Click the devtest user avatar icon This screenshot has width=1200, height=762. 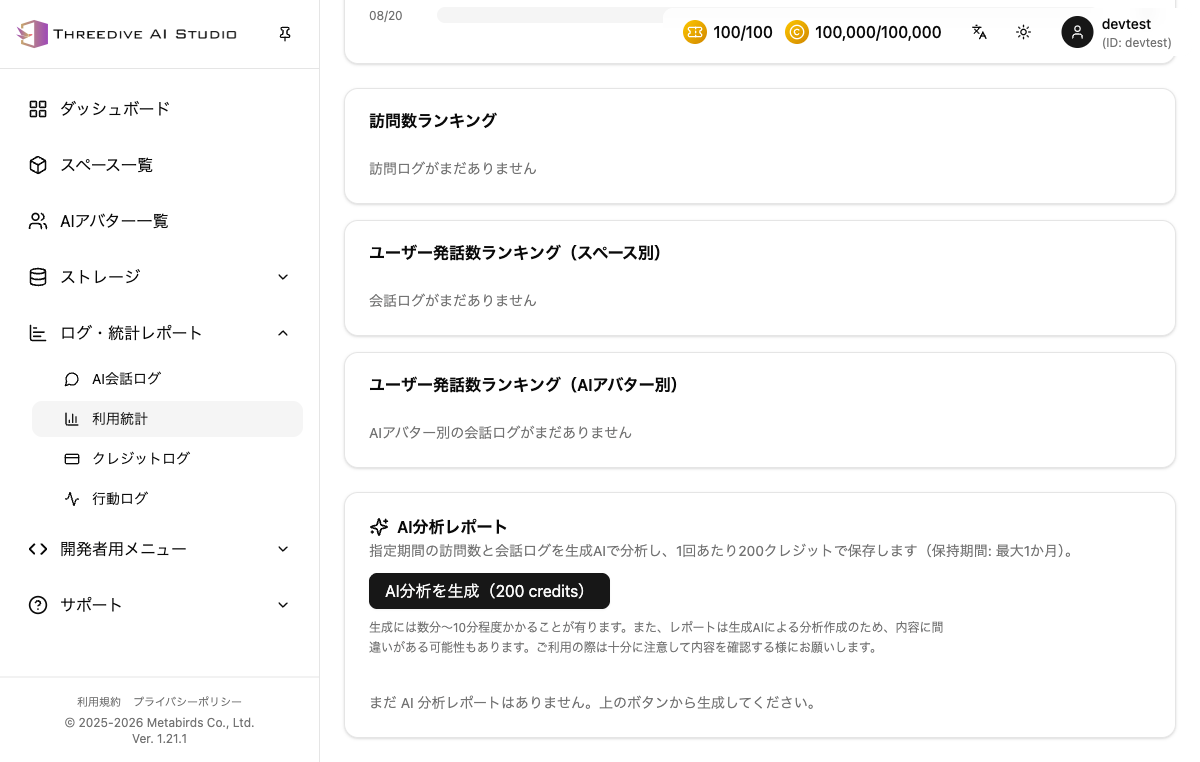click(x=1077, y=32)
